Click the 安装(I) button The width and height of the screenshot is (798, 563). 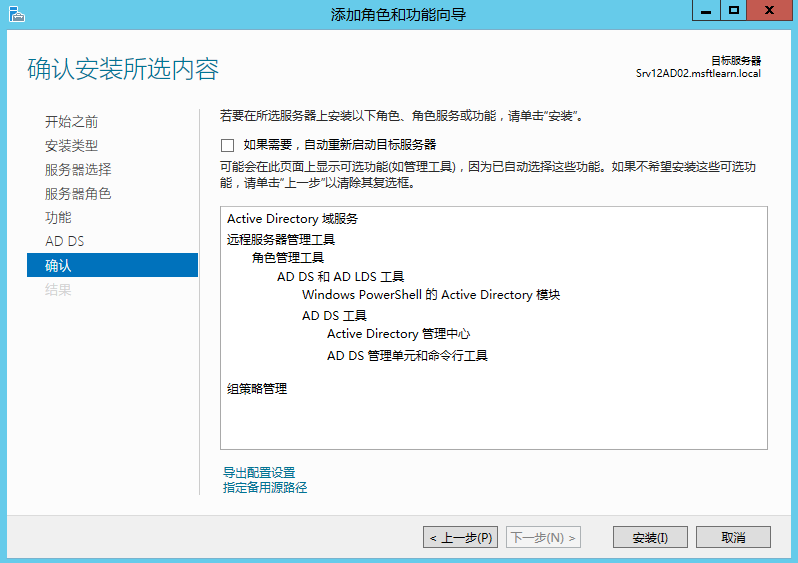pos(650,538)
